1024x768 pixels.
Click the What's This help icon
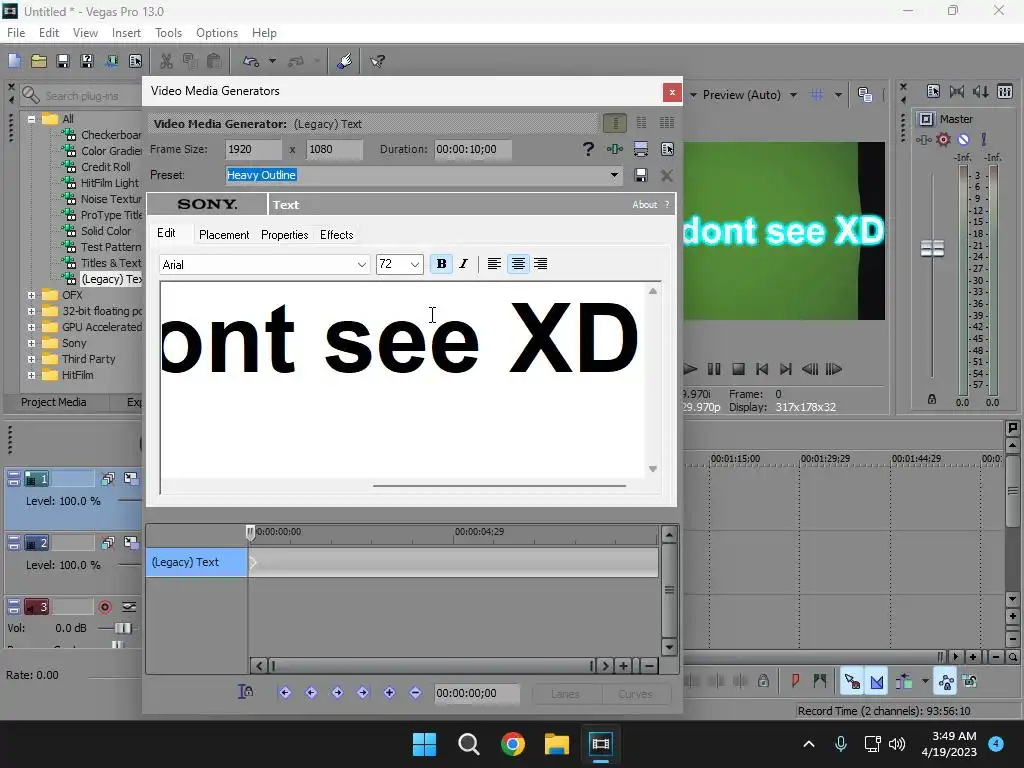point(377,61)
